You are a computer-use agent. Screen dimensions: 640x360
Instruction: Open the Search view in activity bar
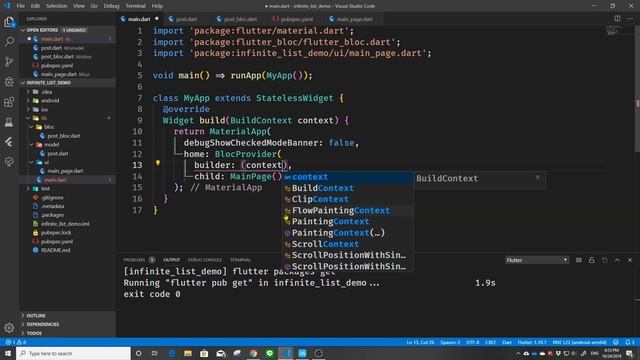pyautogui.click(x=9, y=42)
